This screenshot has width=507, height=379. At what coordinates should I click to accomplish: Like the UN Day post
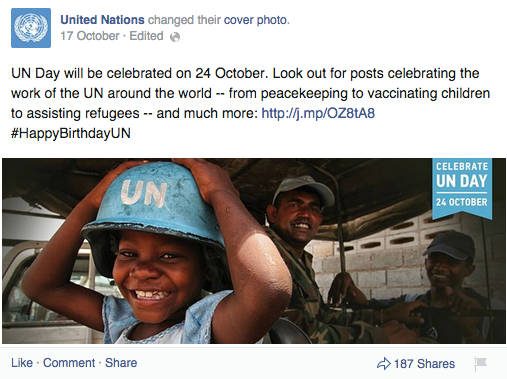(x=22, y=363)
